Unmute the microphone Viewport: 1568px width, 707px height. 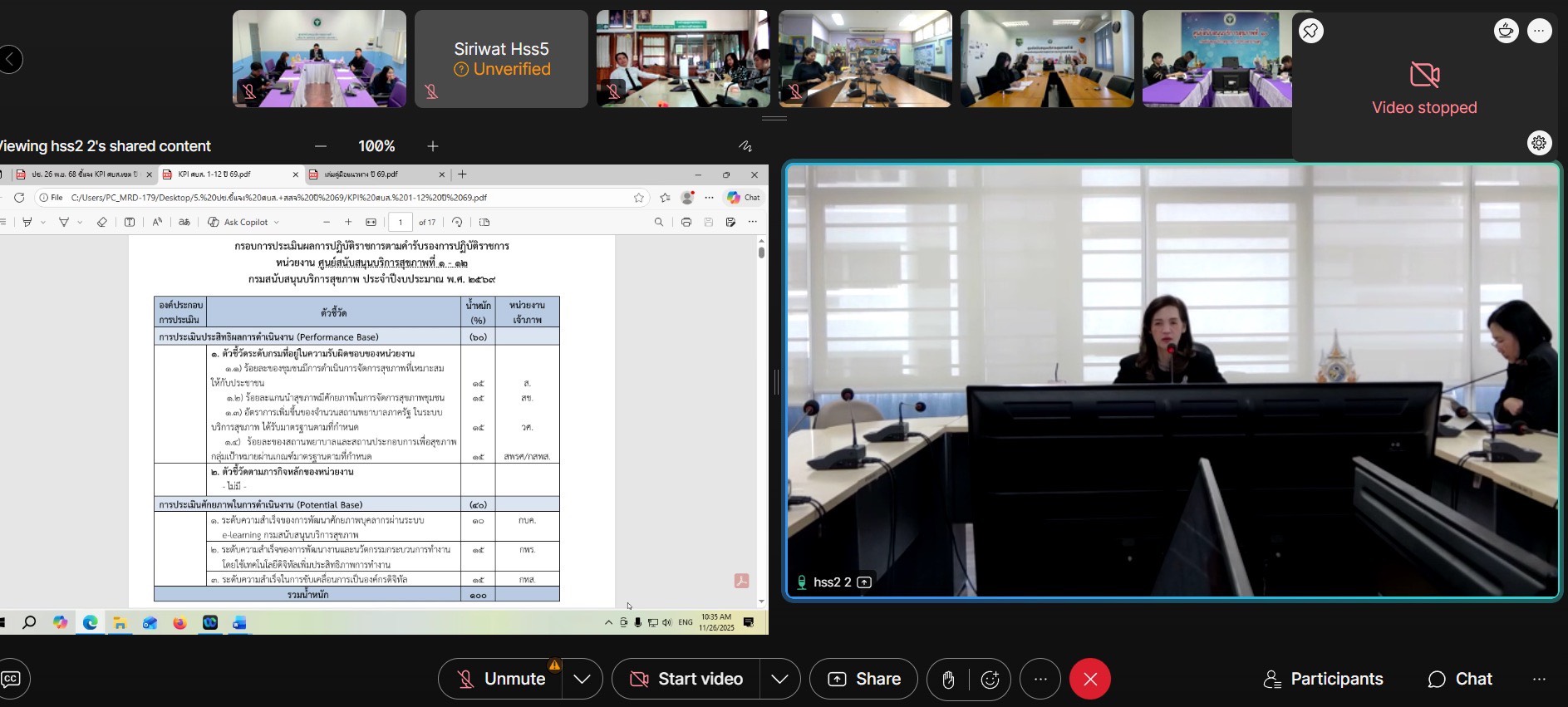click(500, 680)
